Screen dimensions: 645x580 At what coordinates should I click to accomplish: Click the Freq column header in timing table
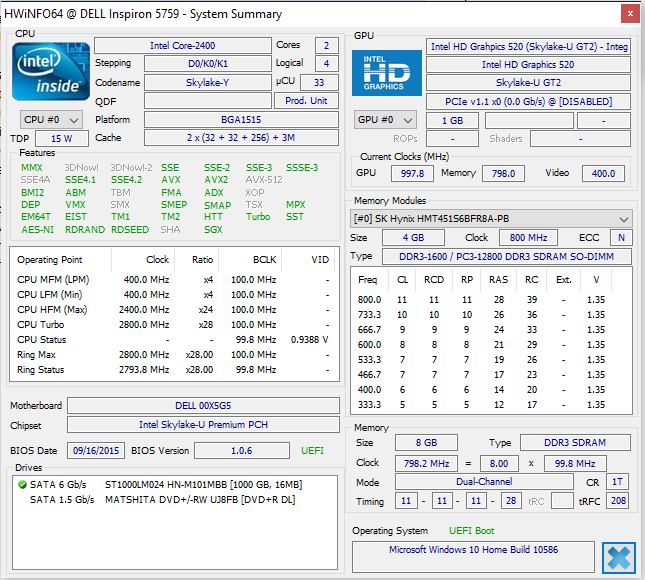coord(368,280)
